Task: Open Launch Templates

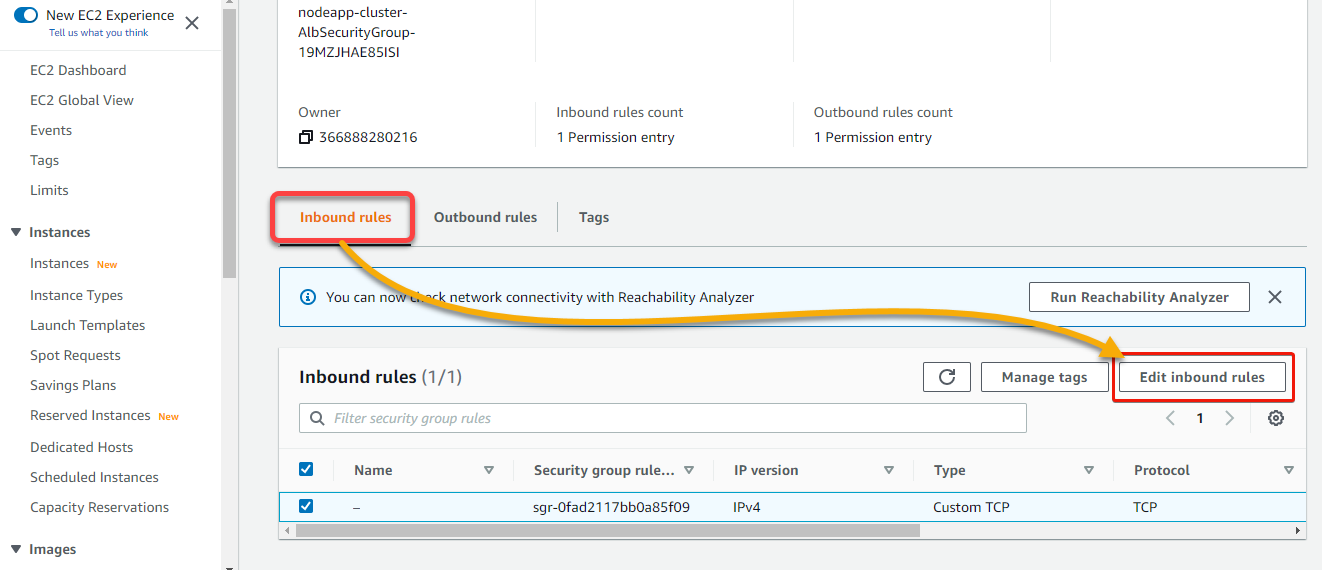Action: tap(88, 325)
